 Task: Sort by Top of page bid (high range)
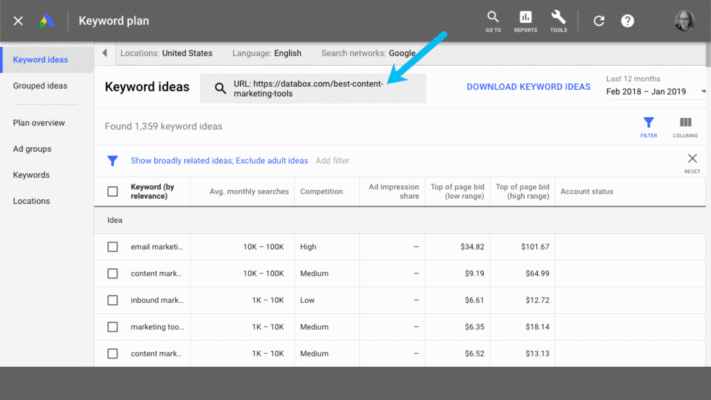pos(522,191)
